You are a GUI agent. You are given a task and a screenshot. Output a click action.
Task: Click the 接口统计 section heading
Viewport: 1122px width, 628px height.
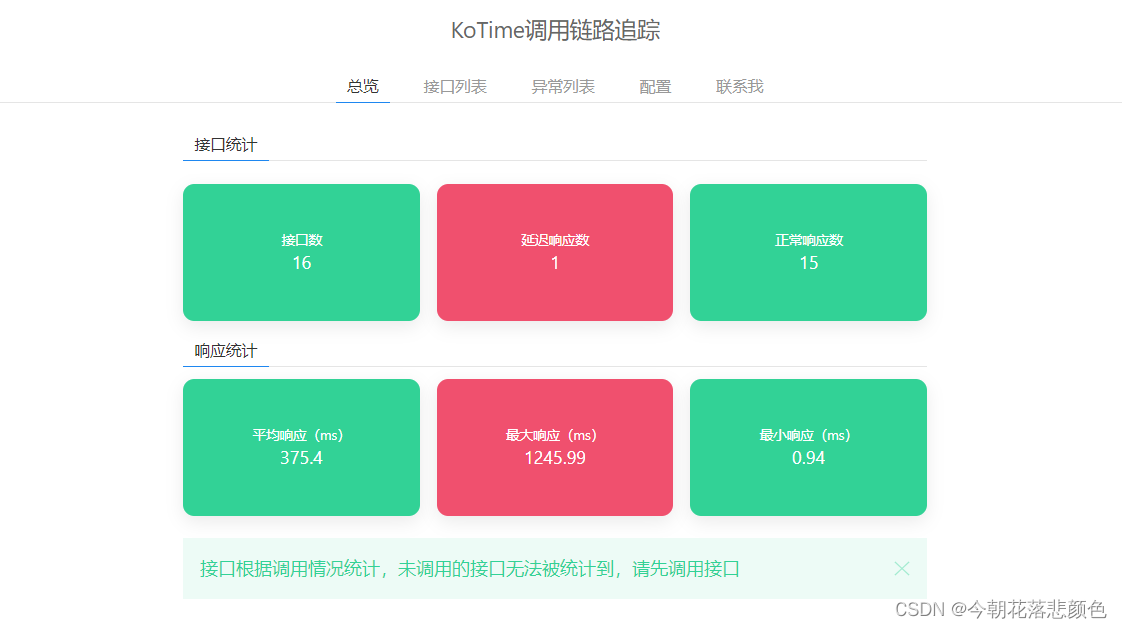click(225, 145)
